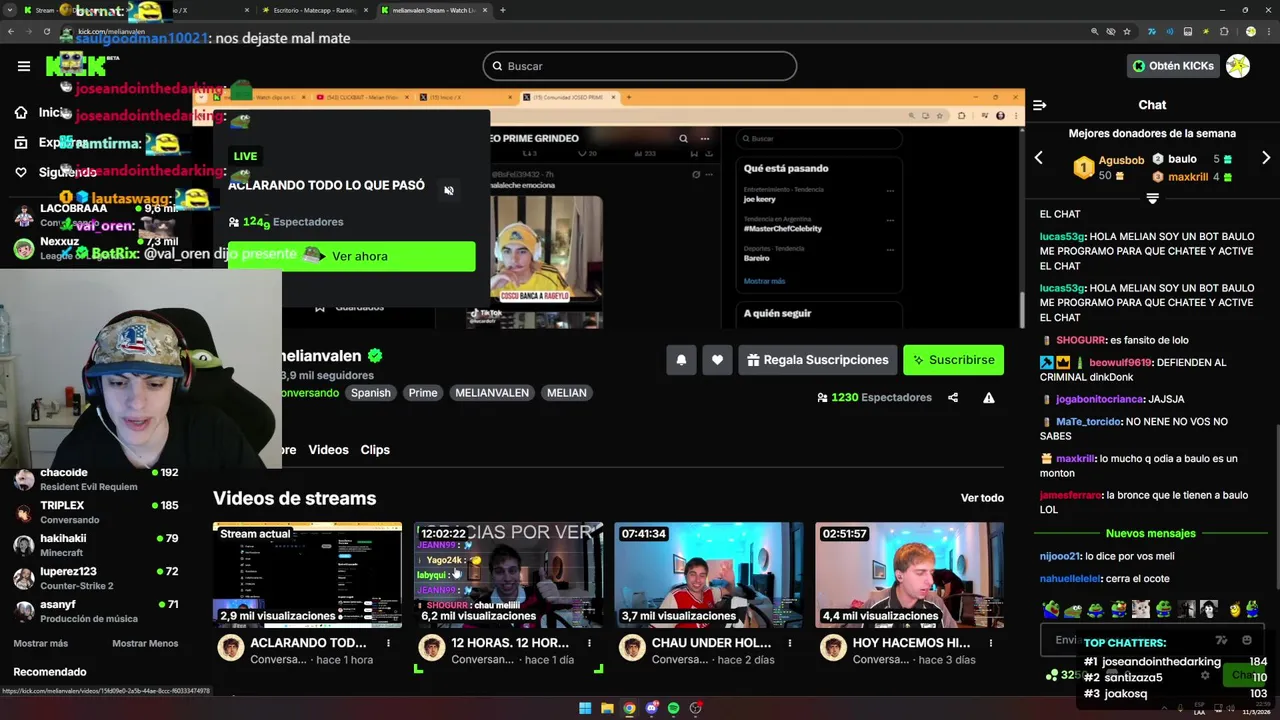Open the Videos tab
The image size is (1280, 720).
click(328, 450)
